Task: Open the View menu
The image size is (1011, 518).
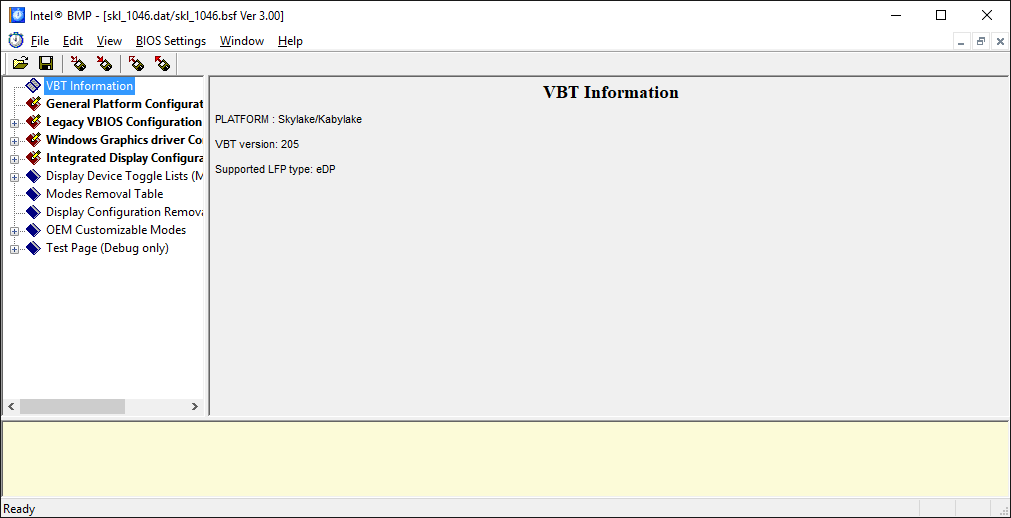Action: pos(109,41)
